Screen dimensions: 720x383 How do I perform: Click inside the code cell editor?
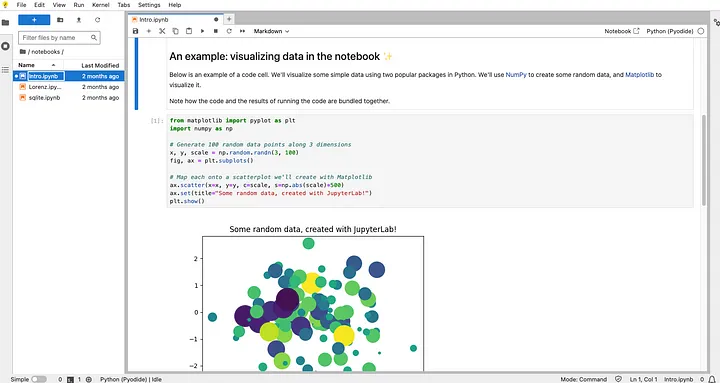[430, 161]
